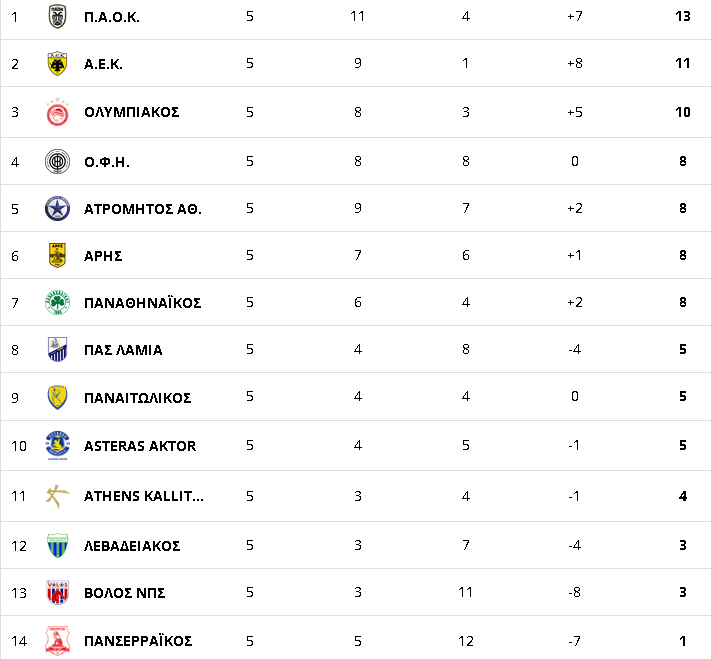Open the ΠΑΝΑΘΗΝΑΪΚΟΣ team name link
The height and width of the screenshot is (659, 711).
(142, 303)
